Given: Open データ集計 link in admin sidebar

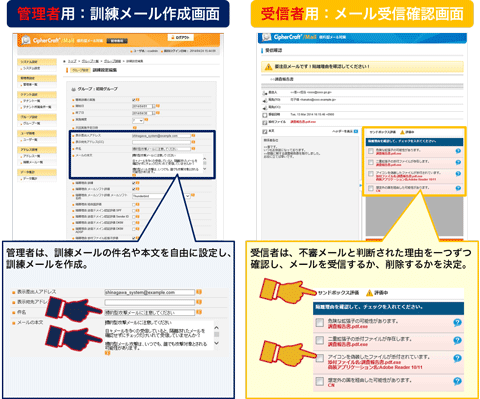Looking at the screenshot, I should click(30, 179).
